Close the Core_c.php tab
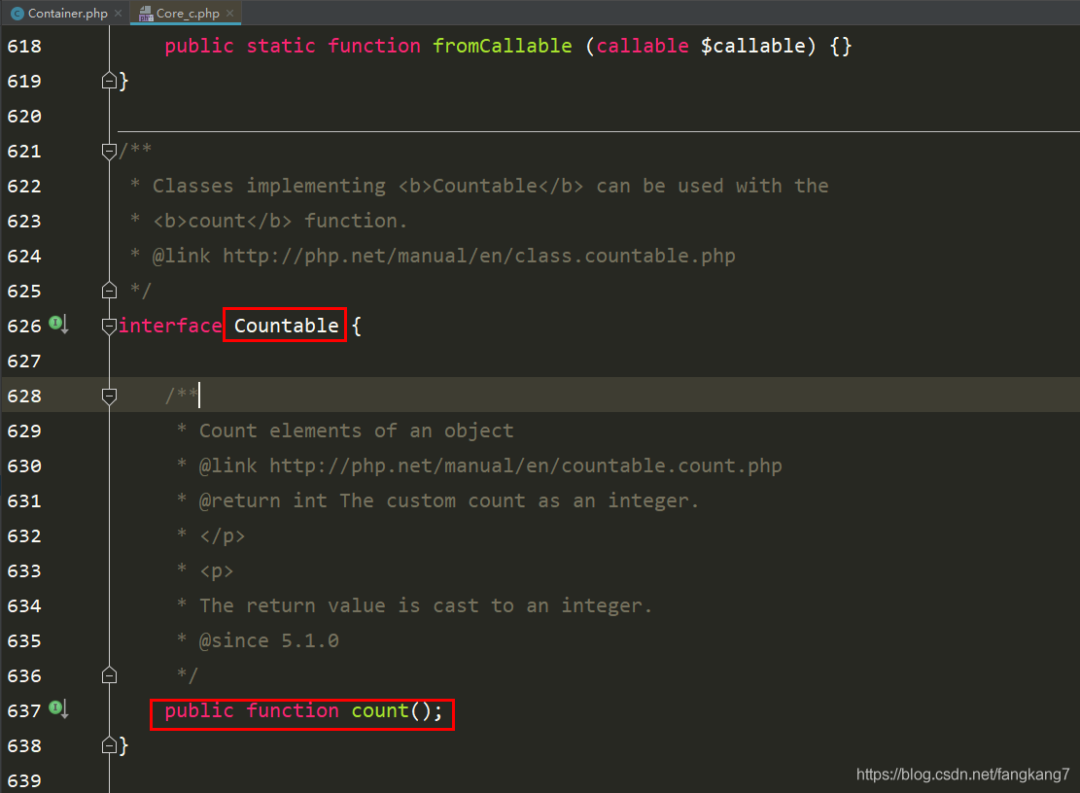Screen dimensions: 1080x793 pyautogui.click(x=230, y=13)
